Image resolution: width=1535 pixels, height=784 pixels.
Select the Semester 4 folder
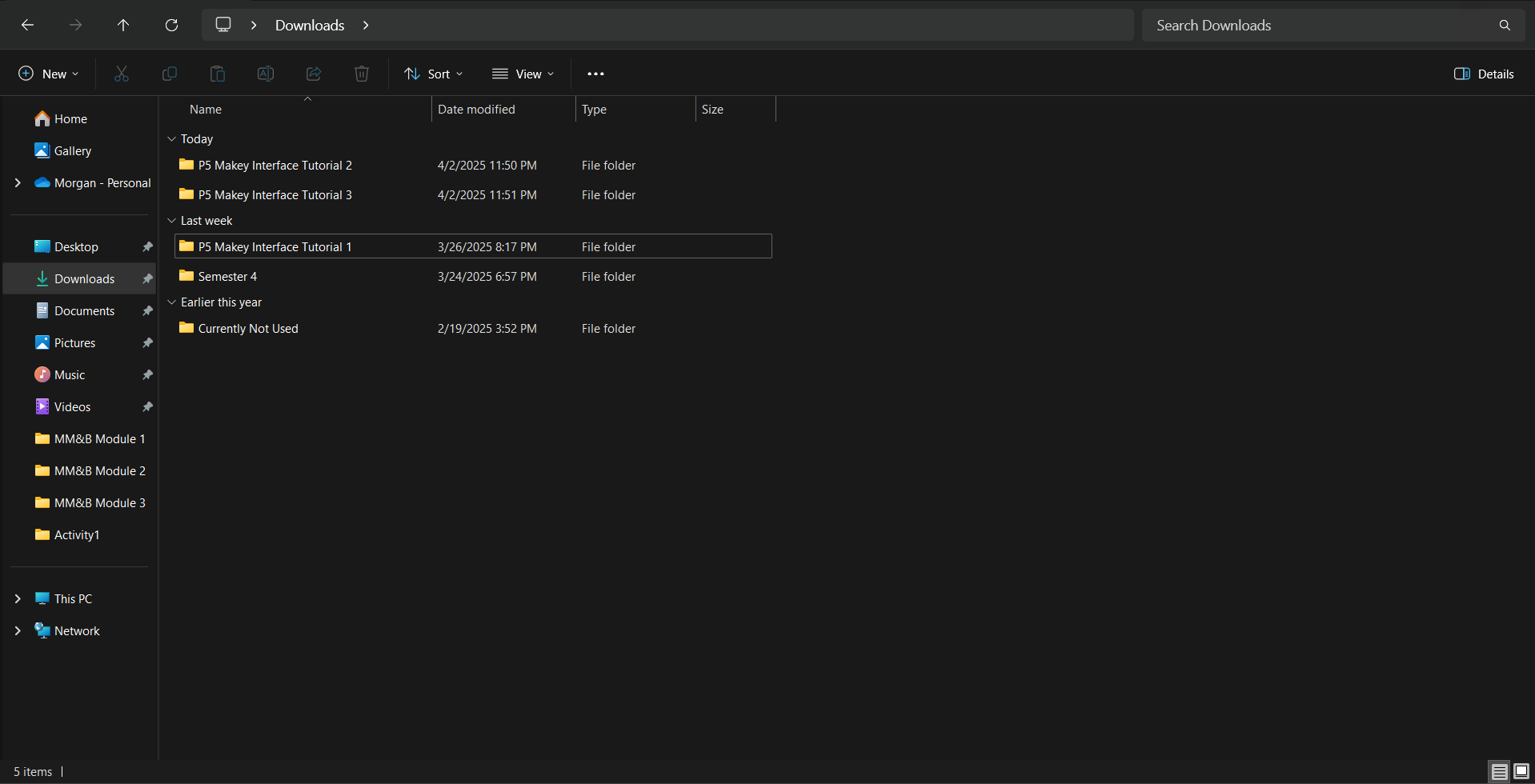pyautogui.click(x=228, y=277)
